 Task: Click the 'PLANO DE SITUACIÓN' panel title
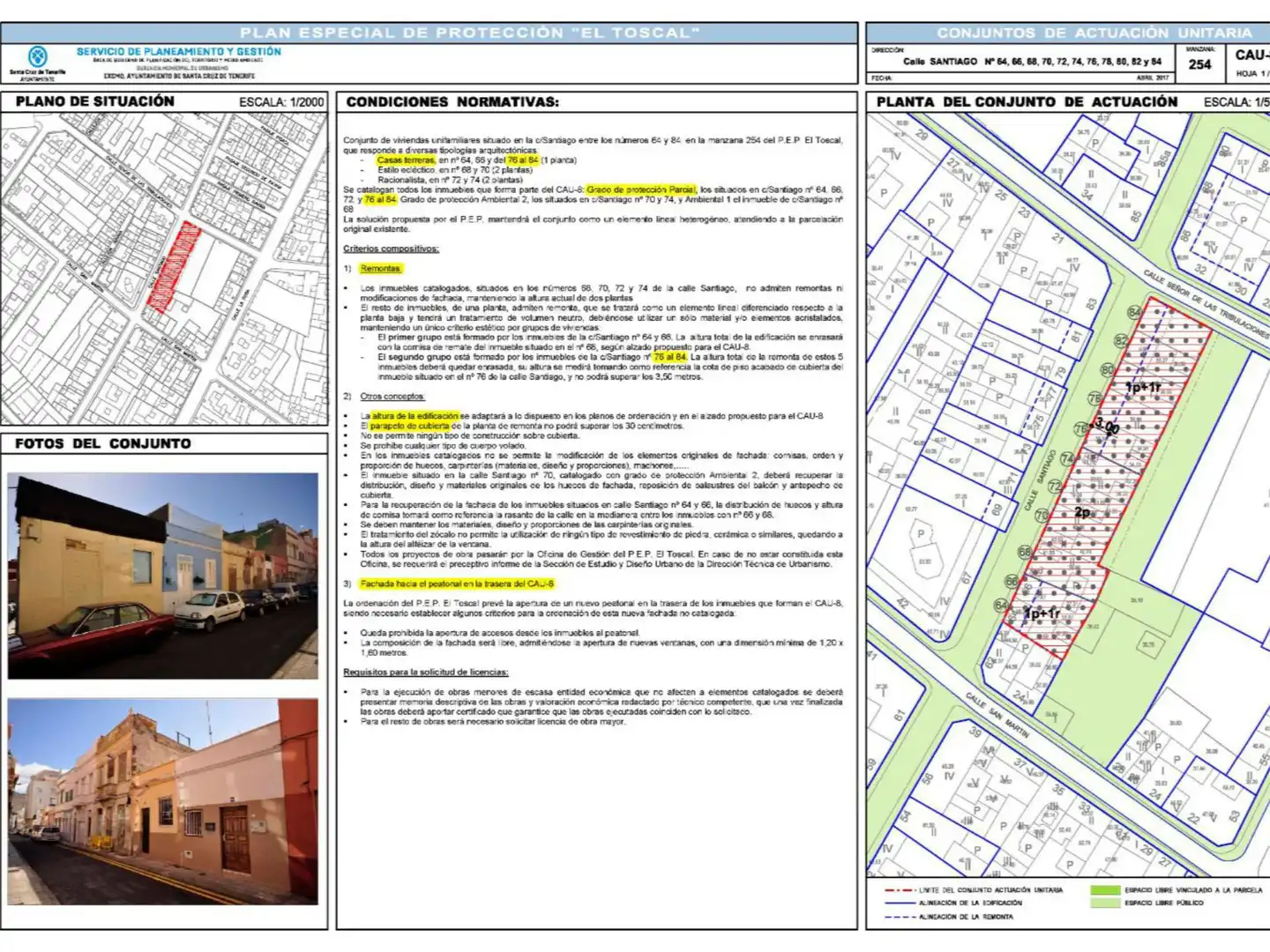[95, 101]
